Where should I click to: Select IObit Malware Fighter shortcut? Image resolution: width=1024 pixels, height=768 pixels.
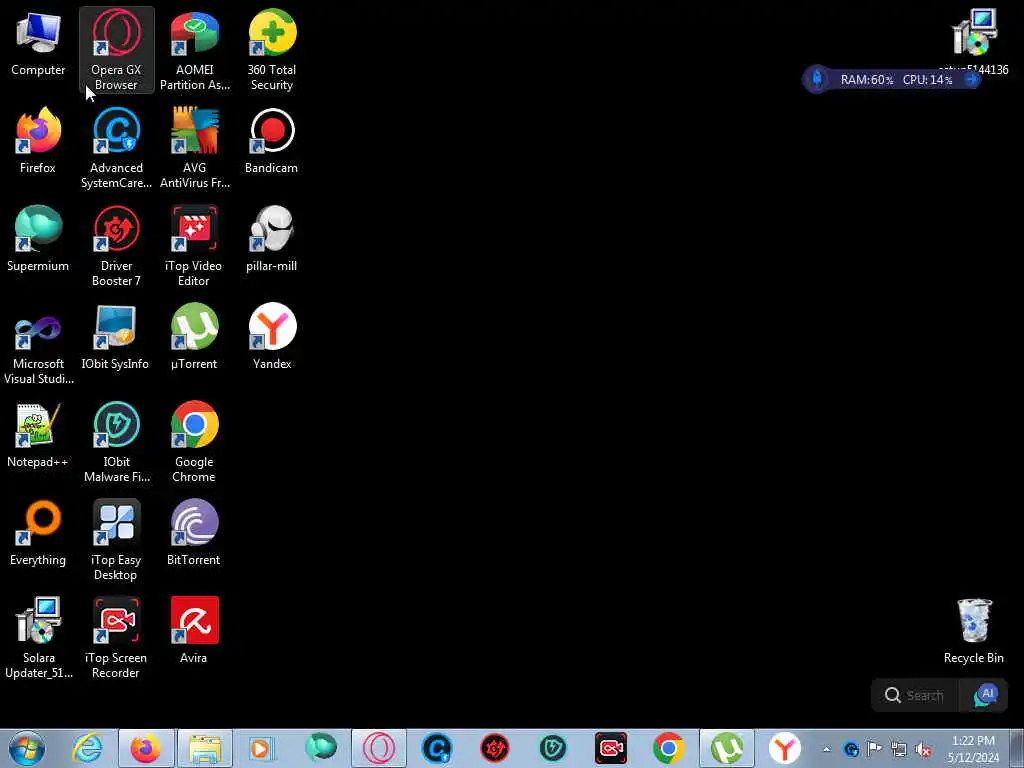tap(116, 441)
